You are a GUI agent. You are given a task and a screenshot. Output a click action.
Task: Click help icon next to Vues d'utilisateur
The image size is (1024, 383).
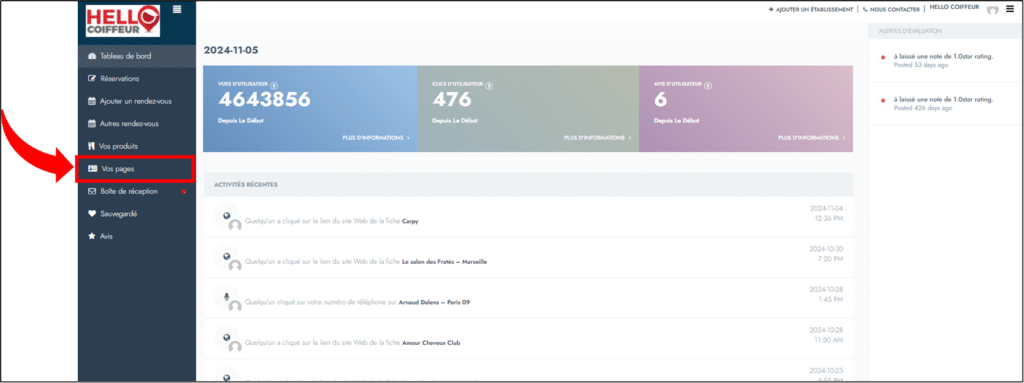click(274, 85)
